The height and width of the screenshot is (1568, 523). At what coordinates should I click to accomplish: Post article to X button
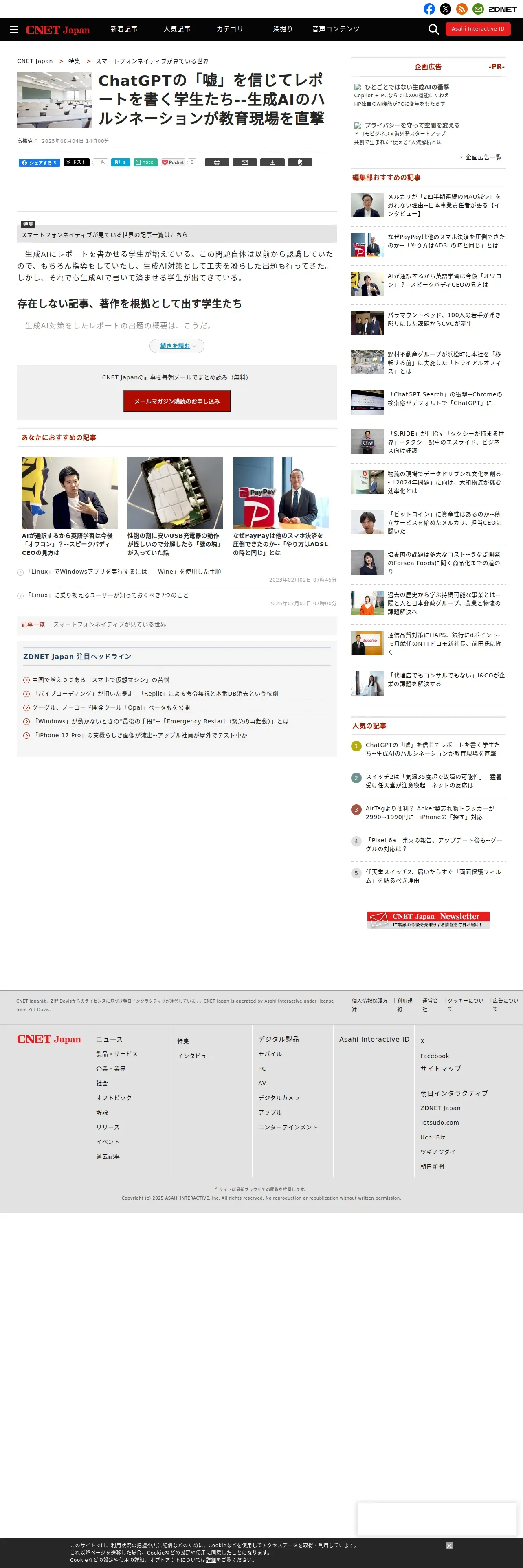click(77, 162)
